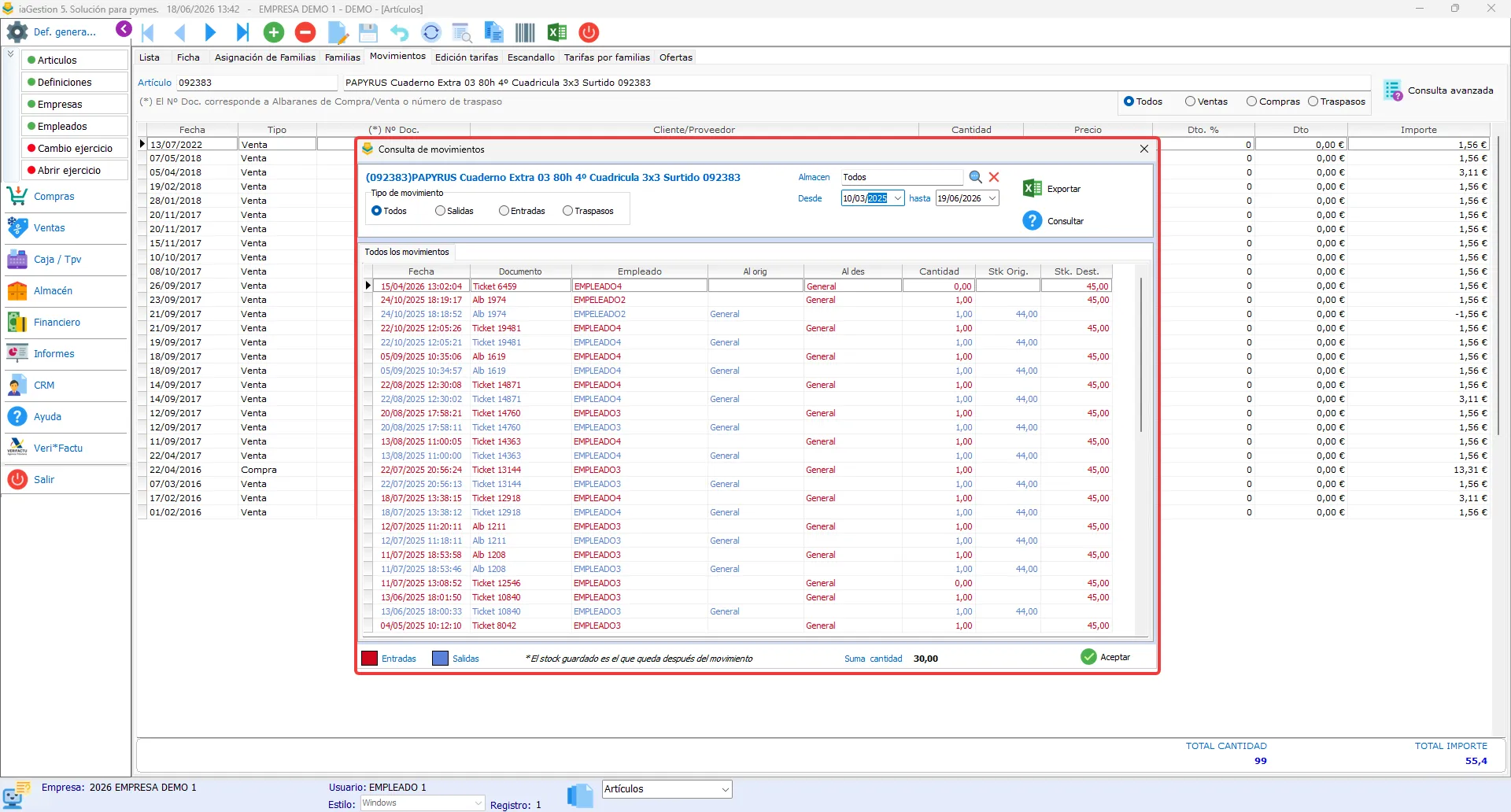
Task: Switch to Ficha tab
Action: point(188,57)
